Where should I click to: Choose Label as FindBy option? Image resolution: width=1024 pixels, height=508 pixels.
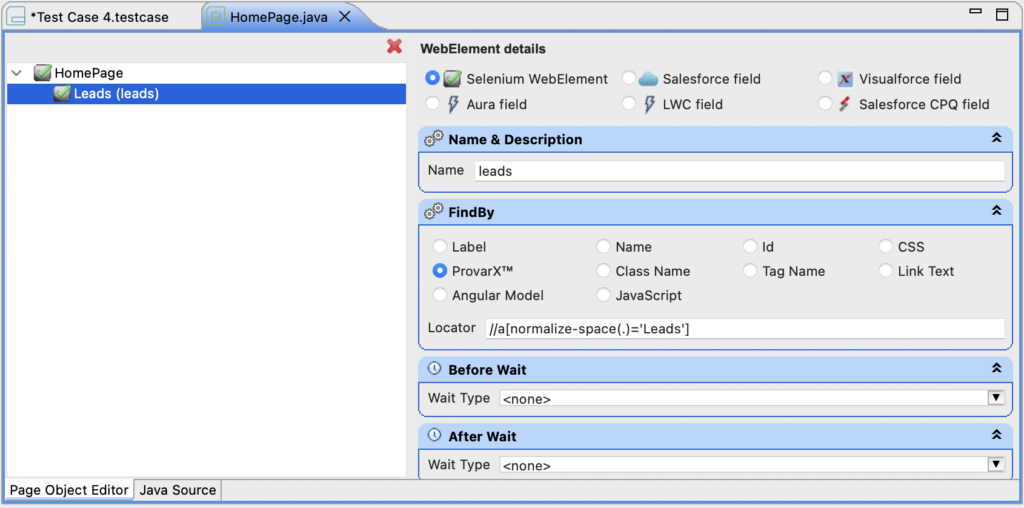[x=440, y=247]
